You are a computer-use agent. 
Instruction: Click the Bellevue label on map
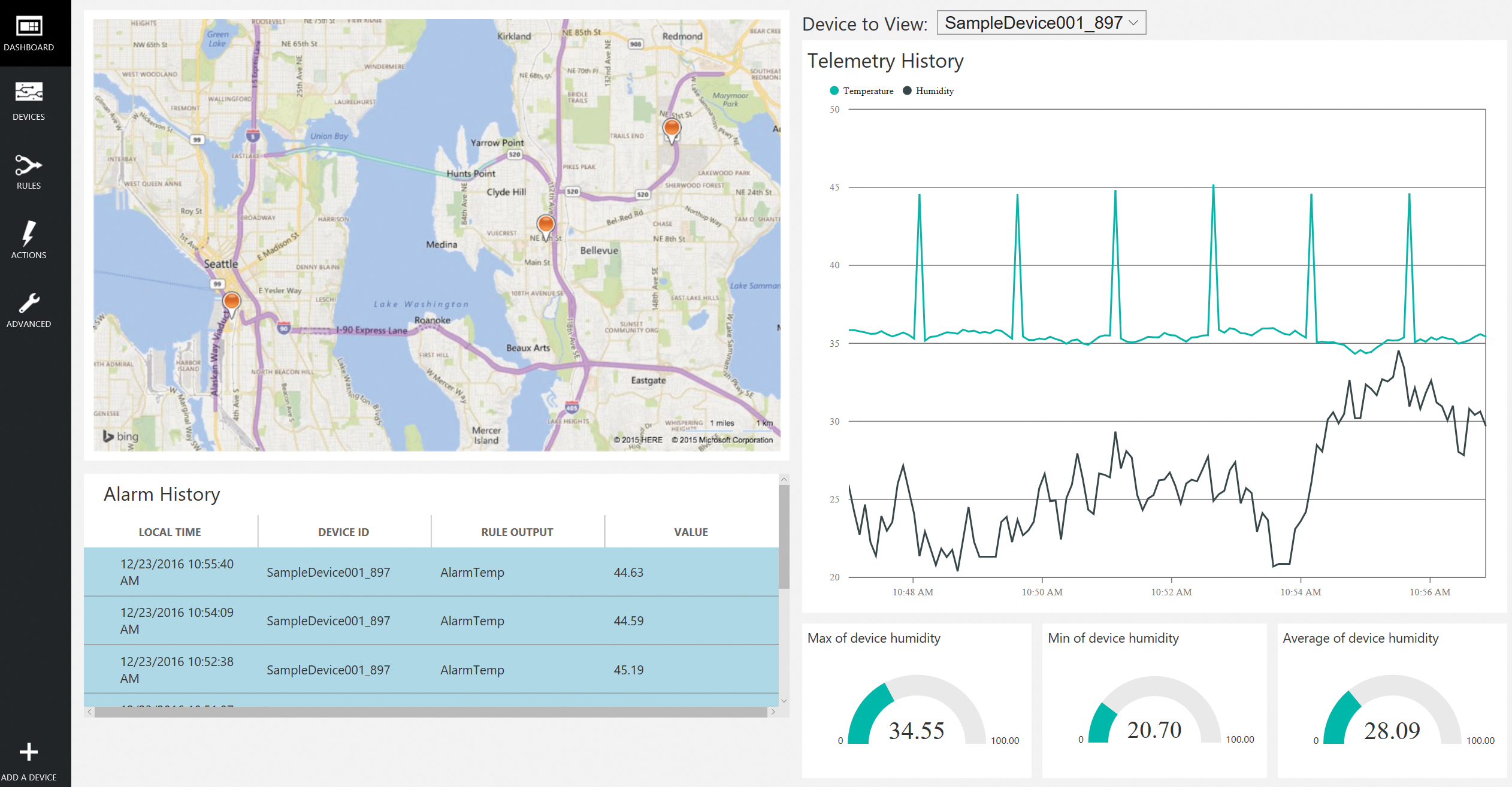(599, 250)
